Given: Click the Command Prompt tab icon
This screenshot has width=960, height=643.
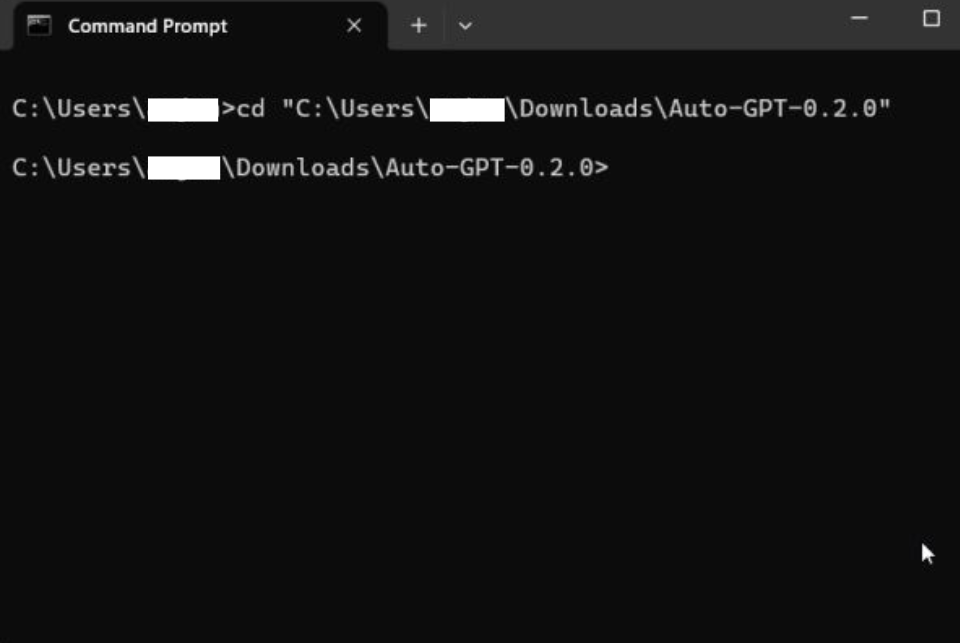Looking at the screenshot, I should pos(39,26).
